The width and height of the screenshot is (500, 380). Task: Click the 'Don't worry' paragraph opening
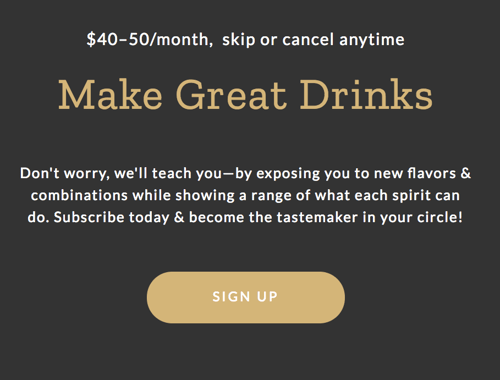pos(65,174)
